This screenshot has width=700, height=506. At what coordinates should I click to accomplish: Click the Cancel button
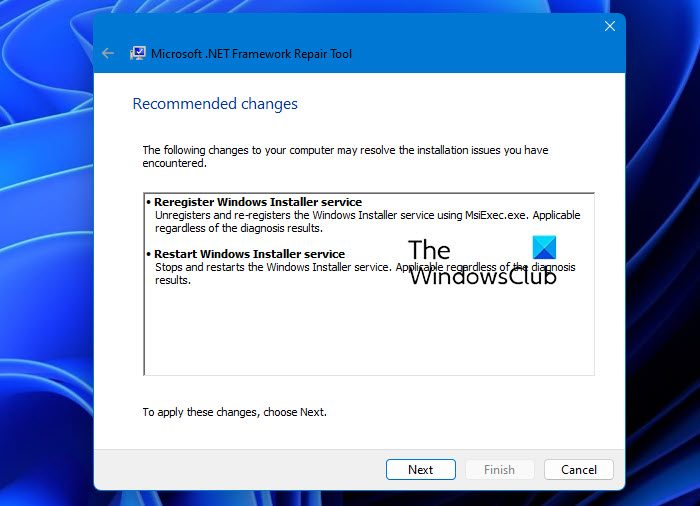tap(579, 469)
